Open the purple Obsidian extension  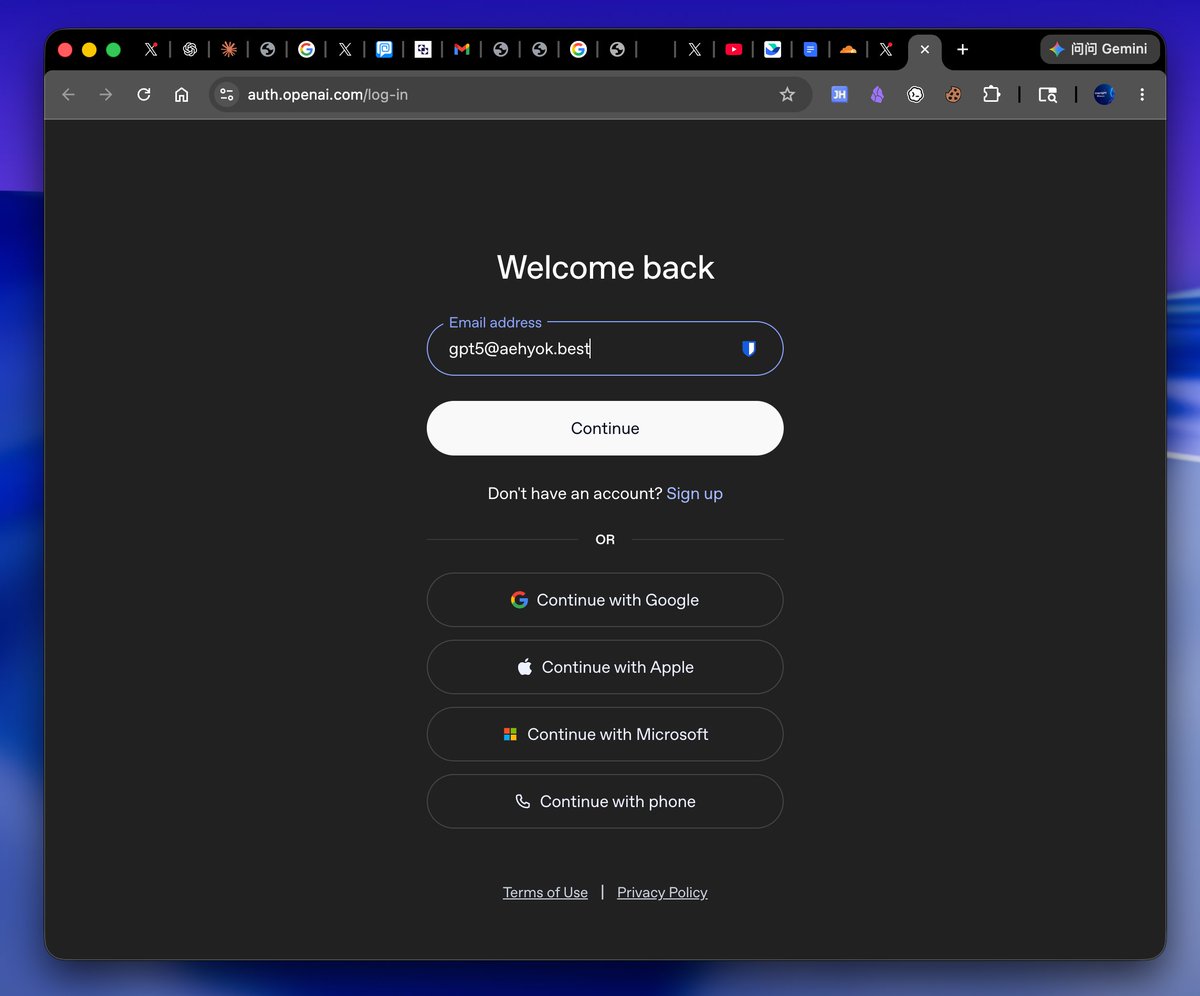pos(877,95)
